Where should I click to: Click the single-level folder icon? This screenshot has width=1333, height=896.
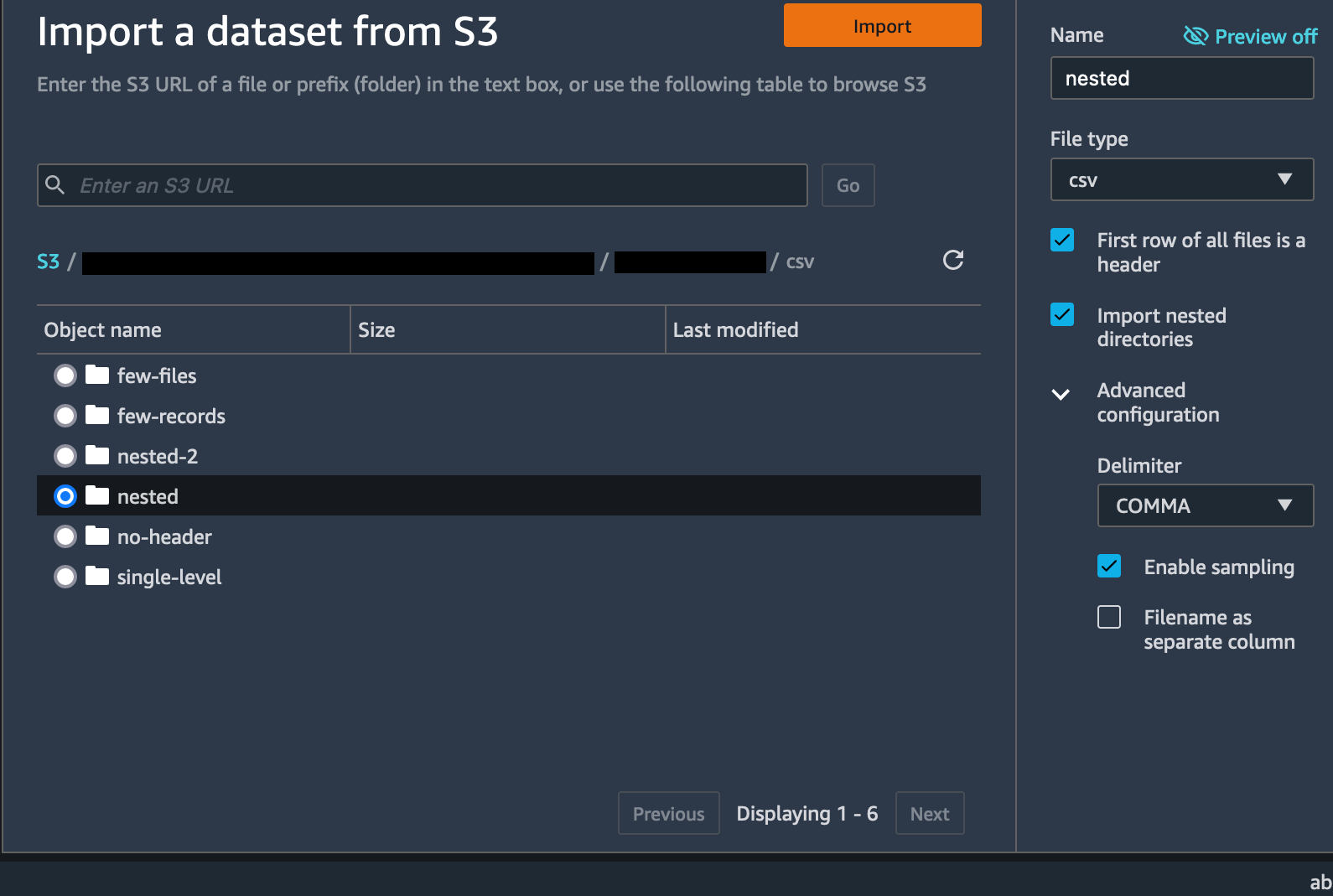pos(97,576)
